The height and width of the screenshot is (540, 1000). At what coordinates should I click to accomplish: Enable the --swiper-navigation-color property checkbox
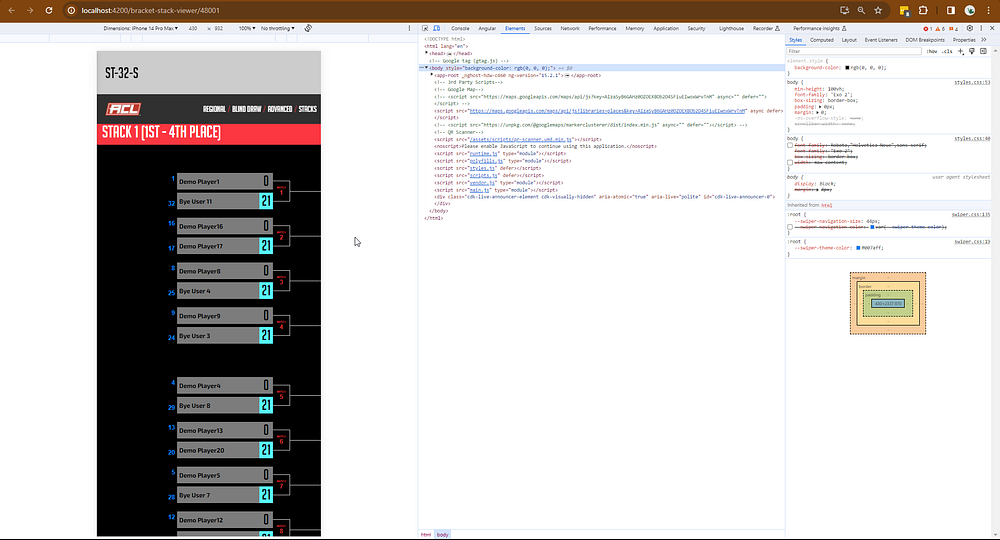[x=790, y=227]
